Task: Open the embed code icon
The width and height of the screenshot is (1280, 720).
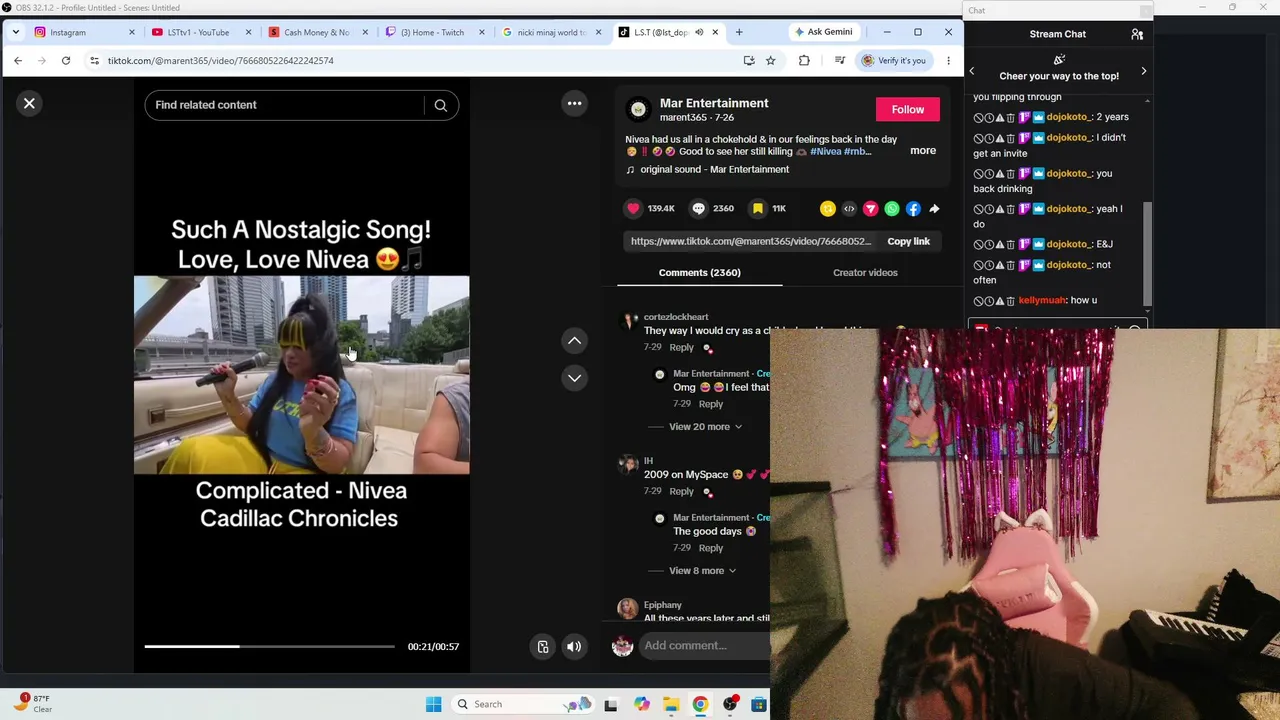Action: click(849, 209)
